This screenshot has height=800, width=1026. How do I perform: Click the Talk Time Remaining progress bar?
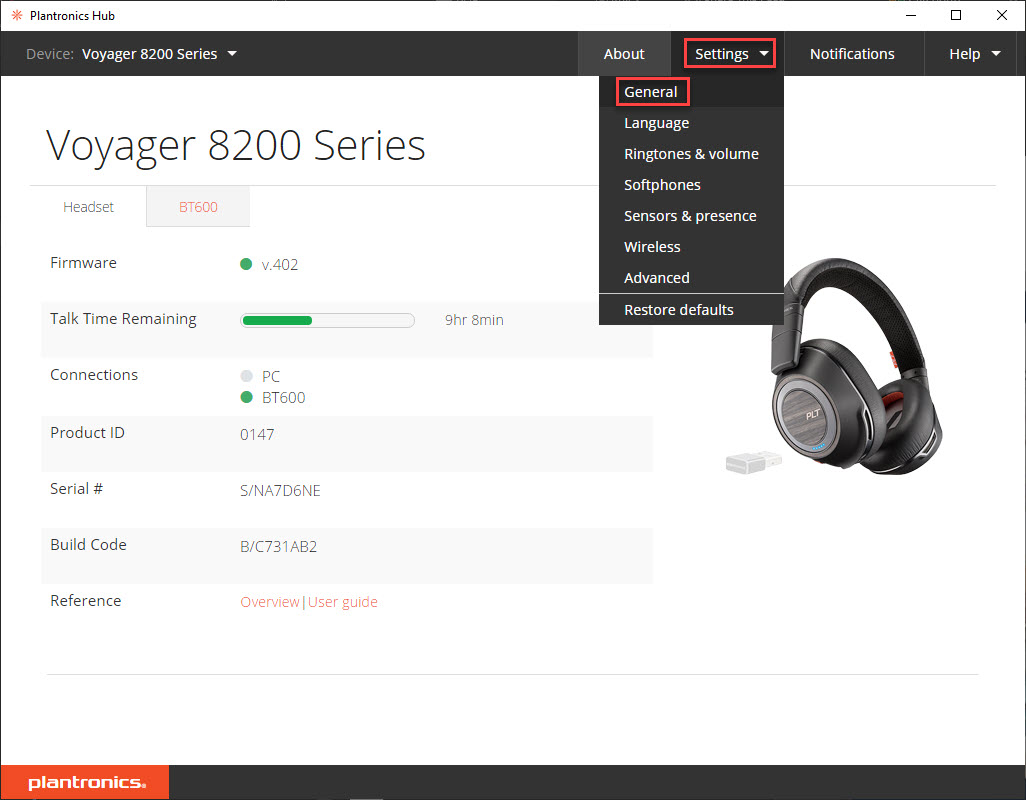point(327,321)
